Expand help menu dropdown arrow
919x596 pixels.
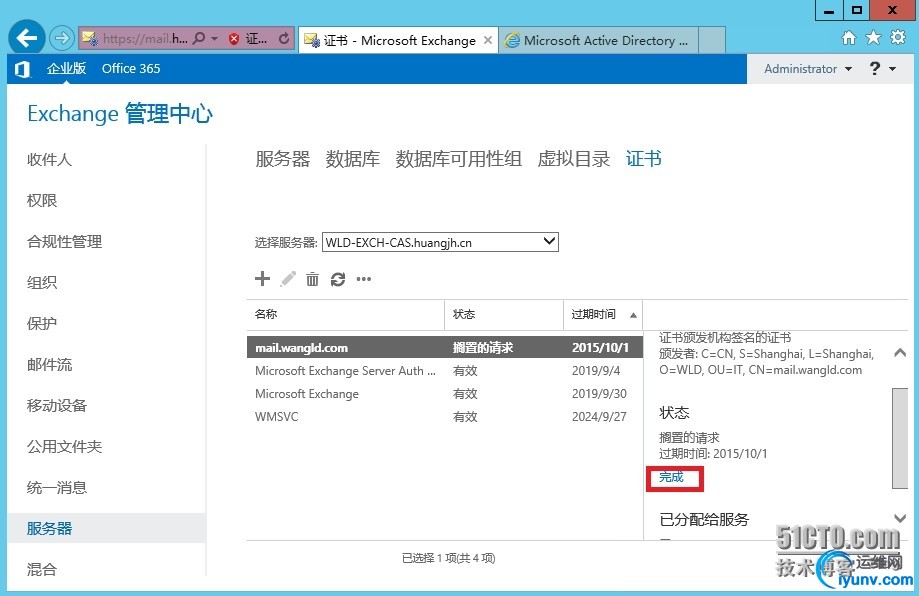click(893, 69)
